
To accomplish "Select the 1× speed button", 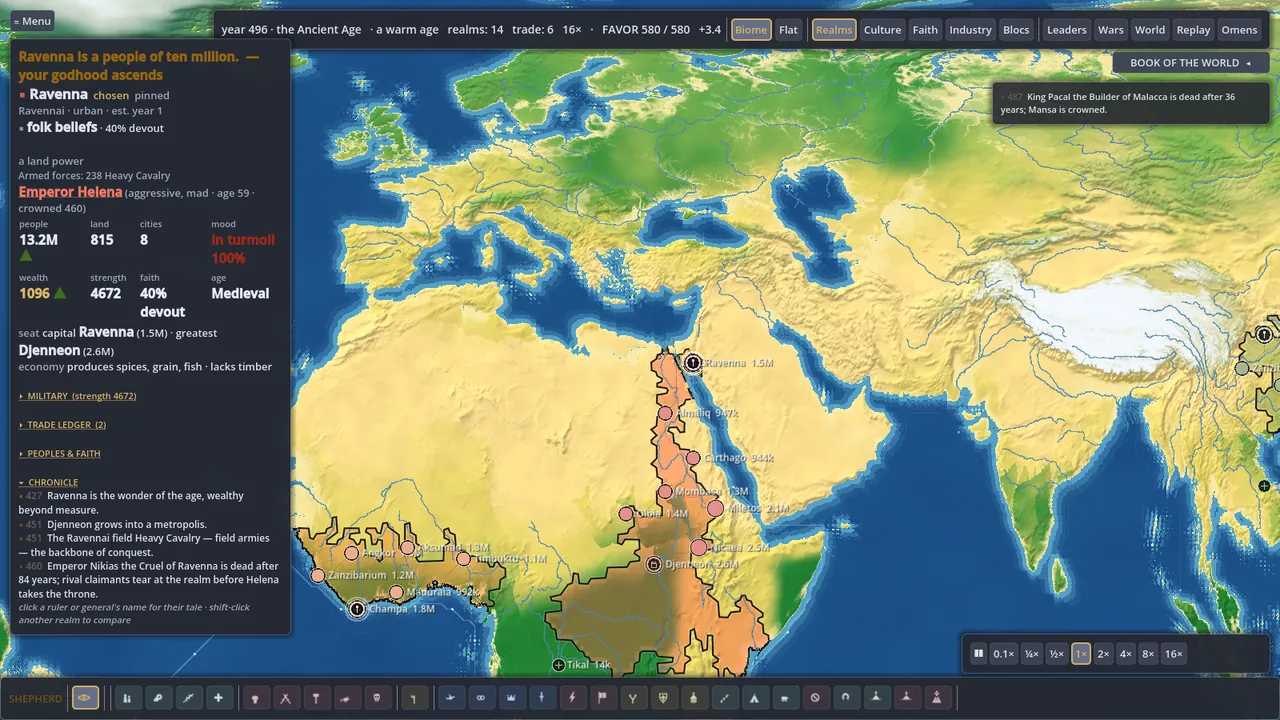I will tap(1081, 654).
